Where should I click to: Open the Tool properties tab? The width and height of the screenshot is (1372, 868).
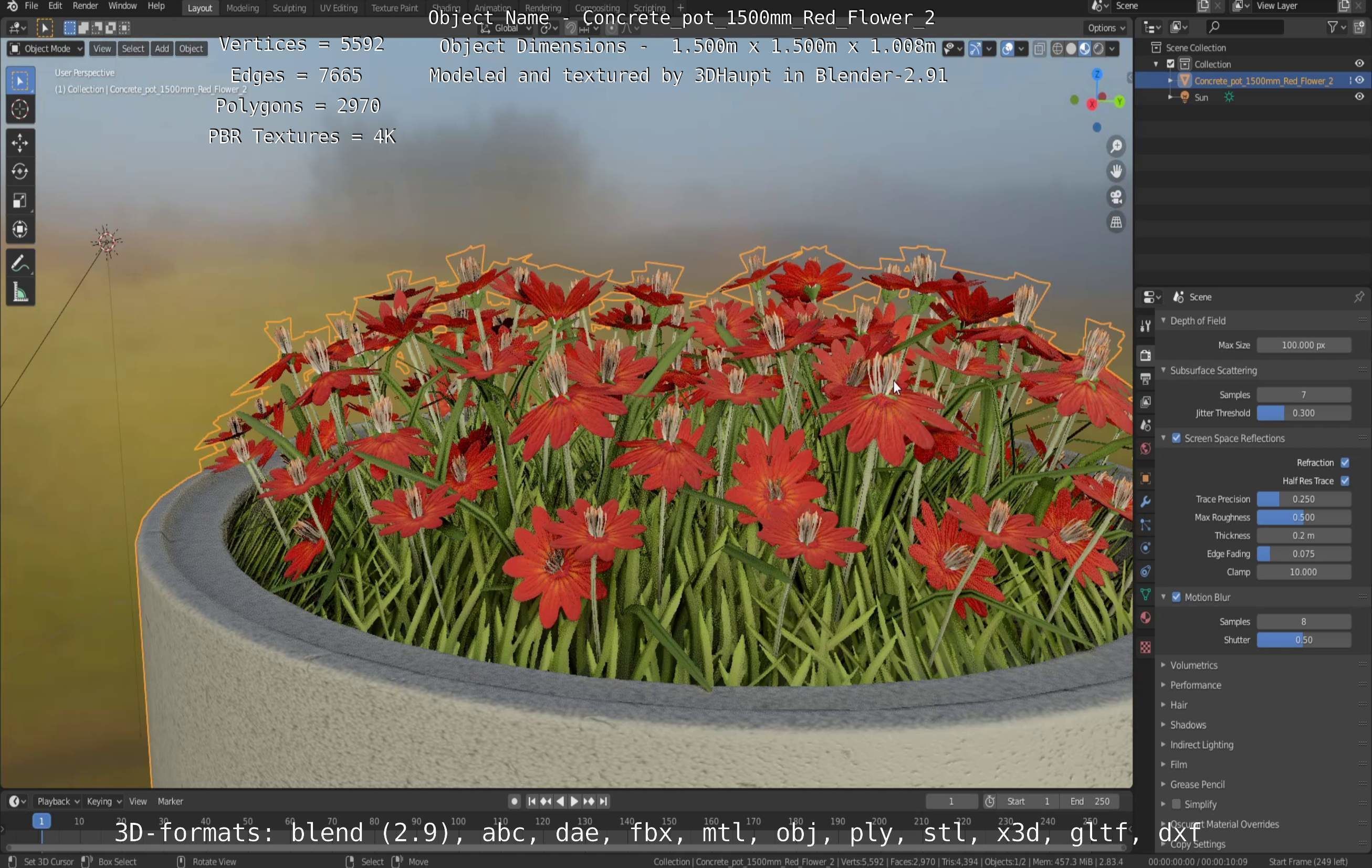(x=1145, y=326)
